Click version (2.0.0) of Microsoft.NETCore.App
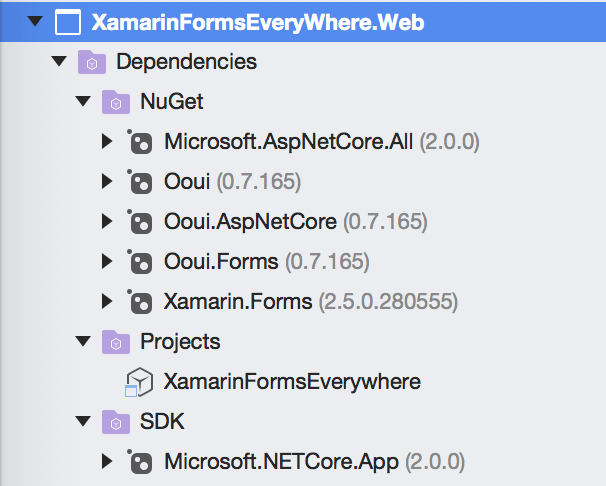The image size is (606, 486). pyautogui.click(x=435, y=462)
